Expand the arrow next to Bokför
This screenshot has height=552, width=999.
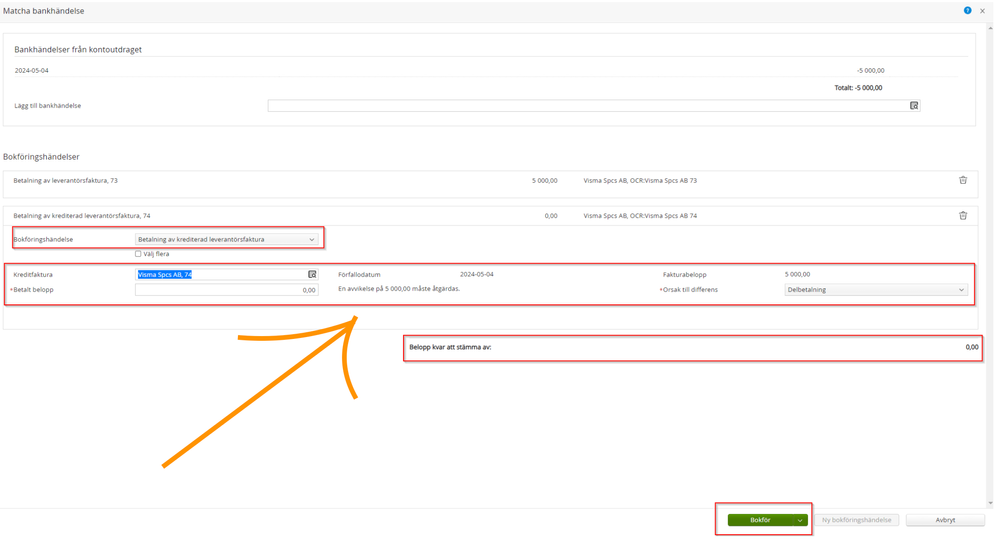coord(800,520)
